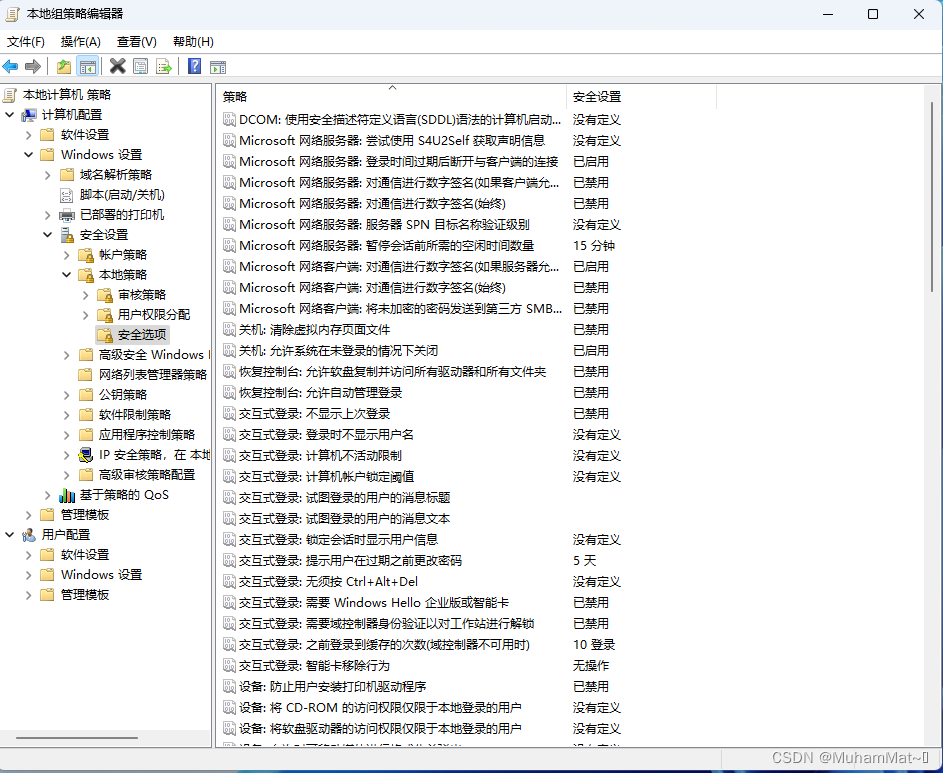Collapse the Windows 设置 node under 计算机配置
The width and height of the screenshot is (943, 773).
28,155
